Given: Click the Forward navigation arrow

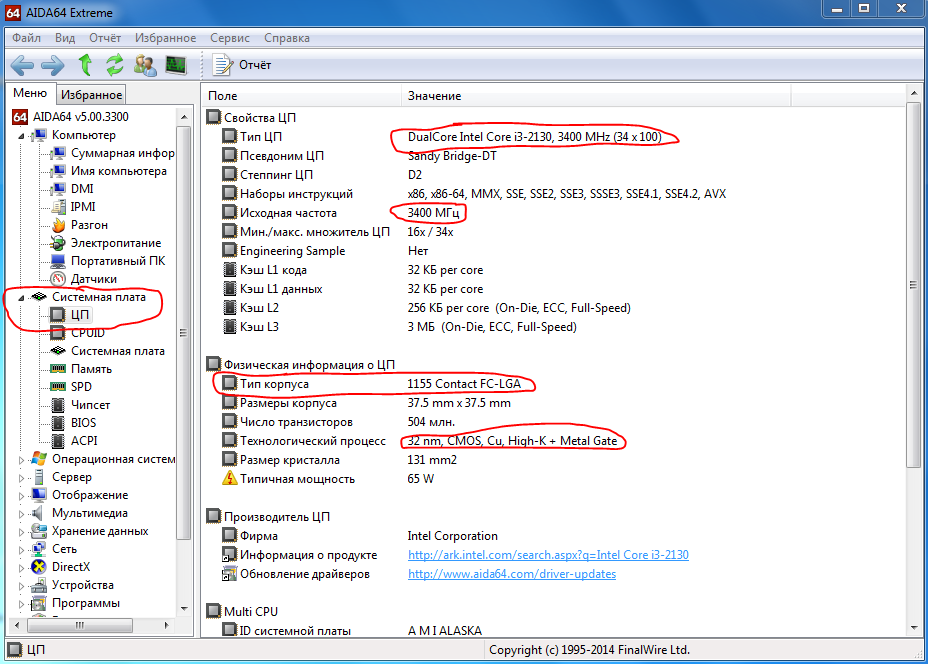Looking at the screenshot, I should click(x=52, y=65).
